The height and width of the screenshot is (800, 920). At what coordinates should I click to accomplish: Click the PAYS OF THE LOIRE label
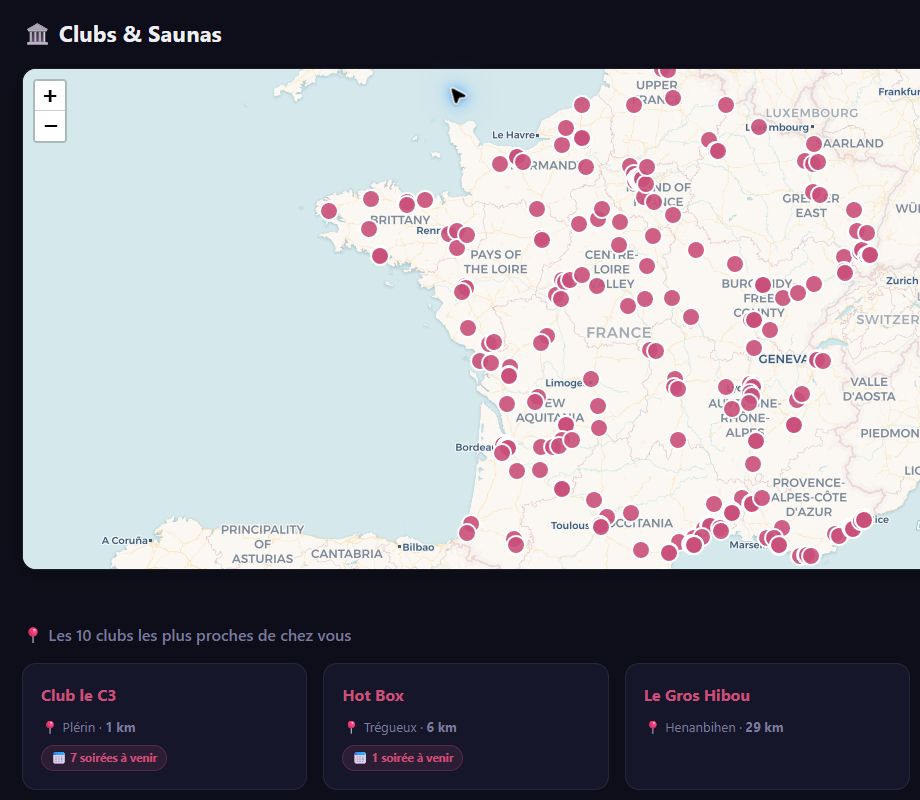click(495, 262)
